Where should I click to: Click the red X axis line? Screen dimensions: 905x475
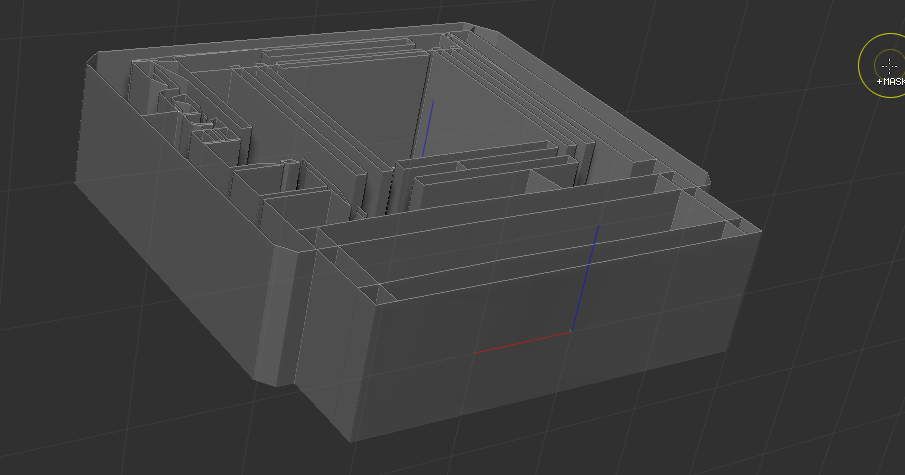(520, 342)
